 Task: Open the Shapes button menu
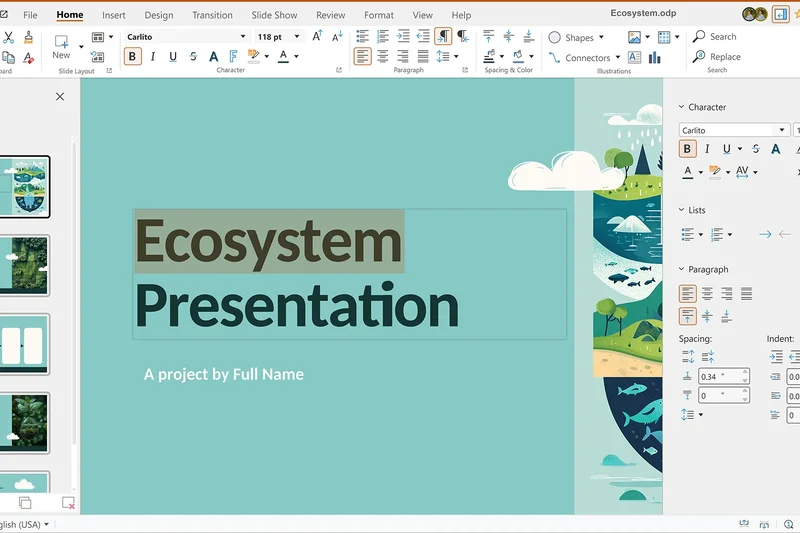click(x=576, y=37)
